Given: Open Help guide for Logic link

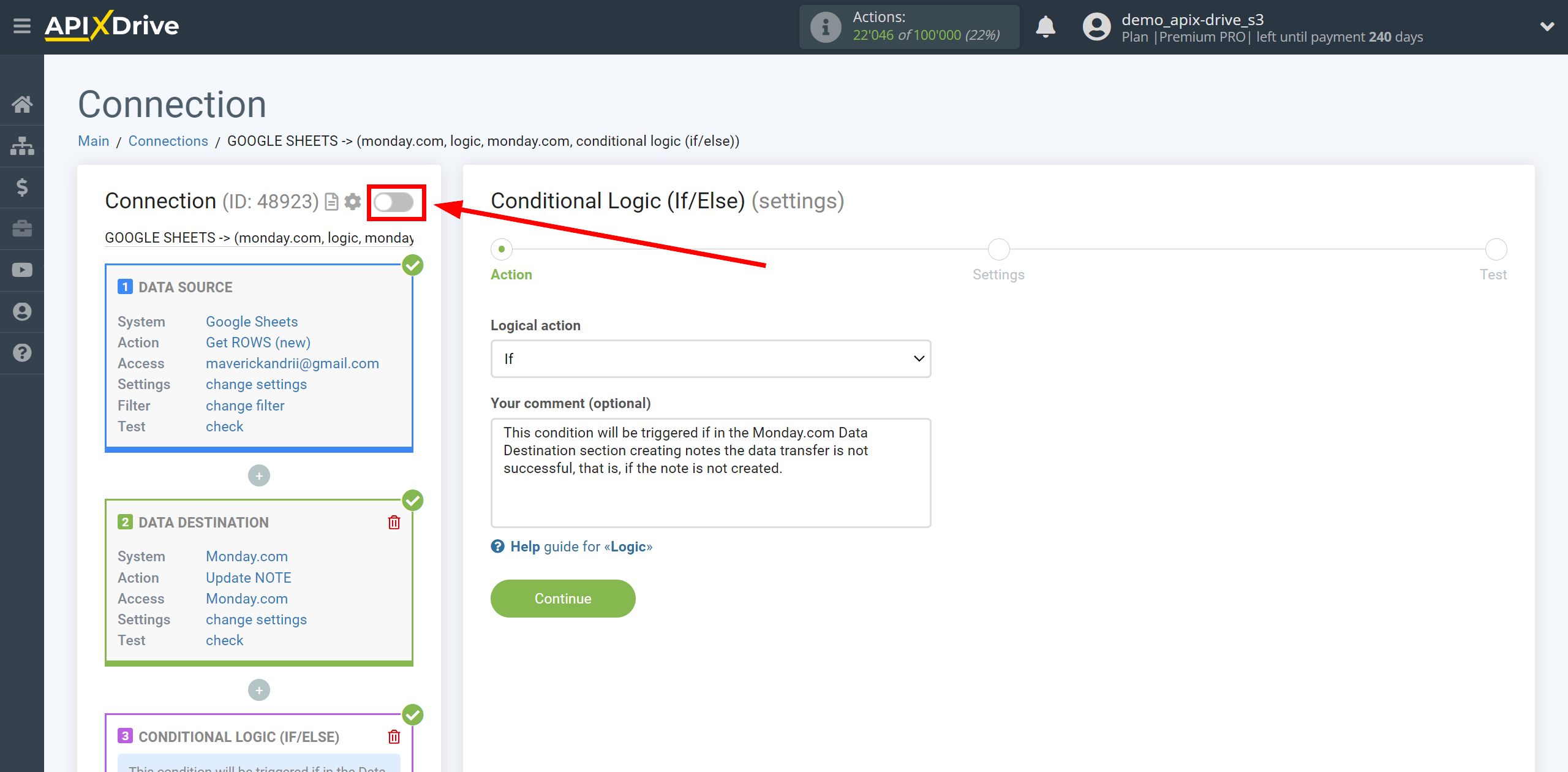Looking at the screenshot, I should point(580,546).
